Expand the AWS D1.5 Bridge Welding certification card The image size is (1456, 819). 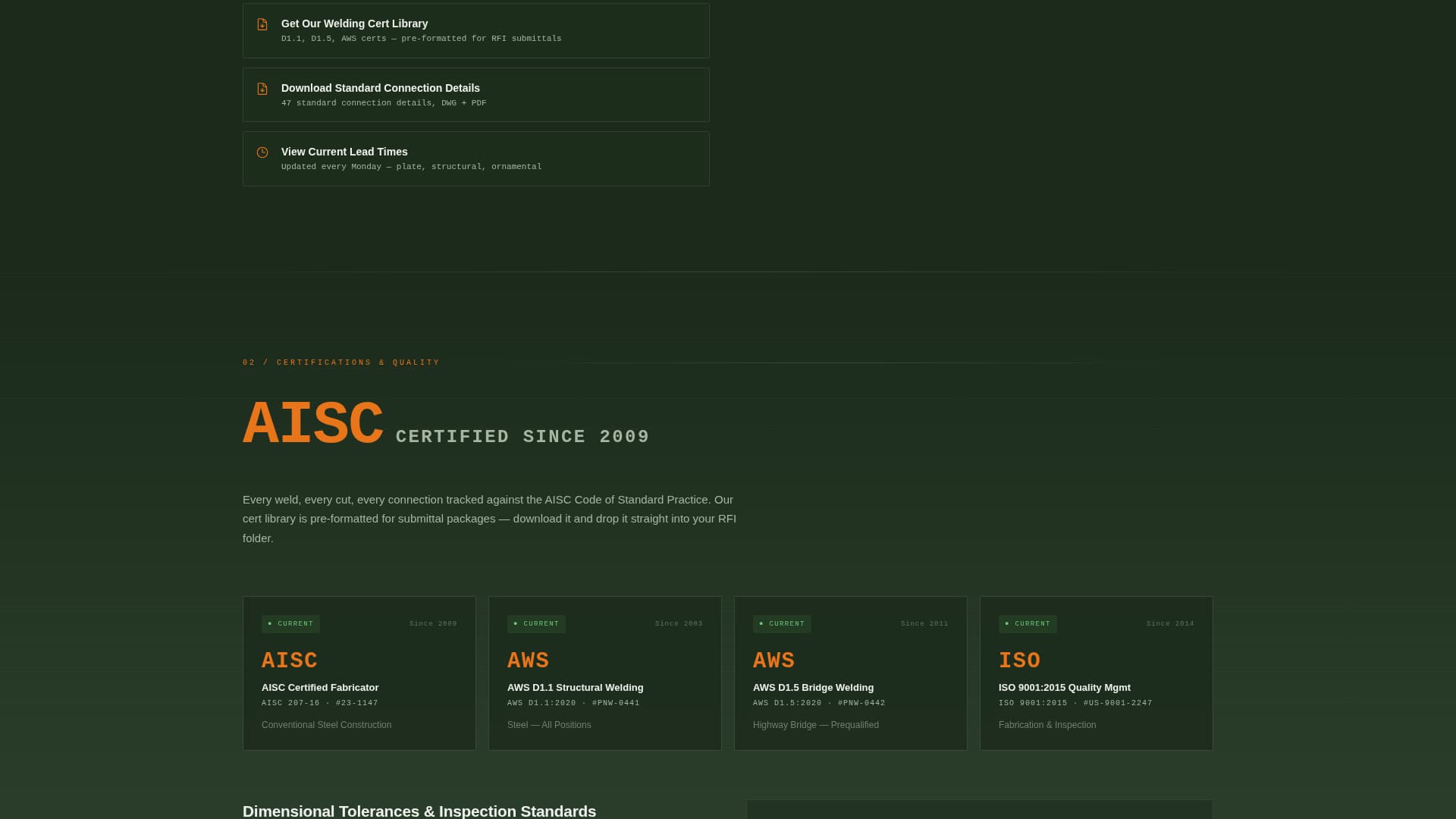850,673
